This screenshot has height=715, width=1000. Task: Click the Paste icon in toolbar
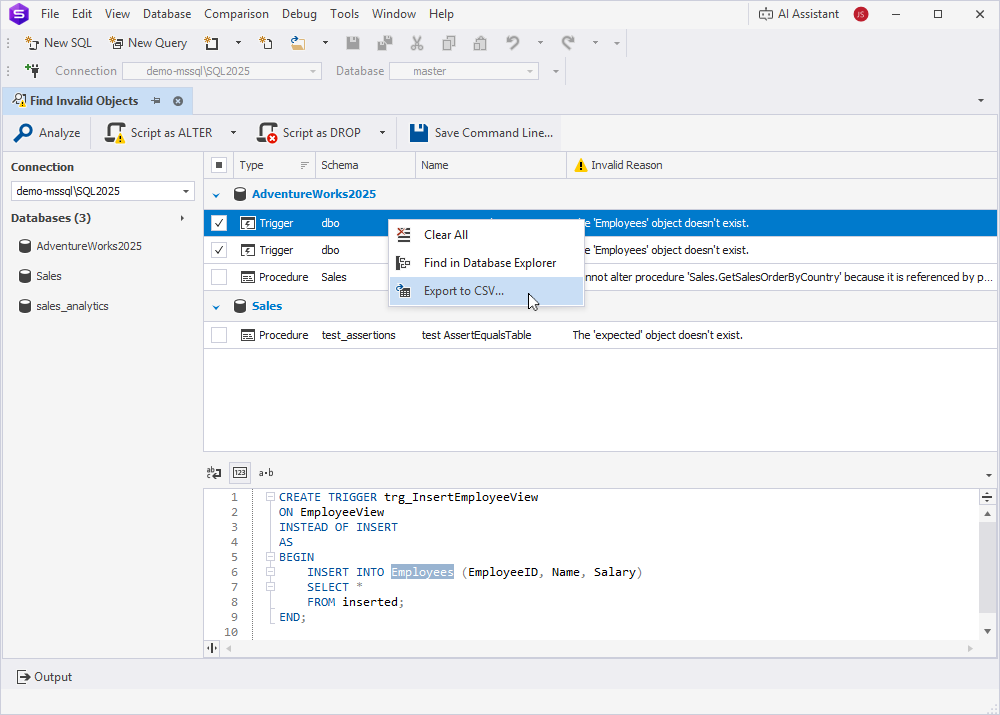480,43
